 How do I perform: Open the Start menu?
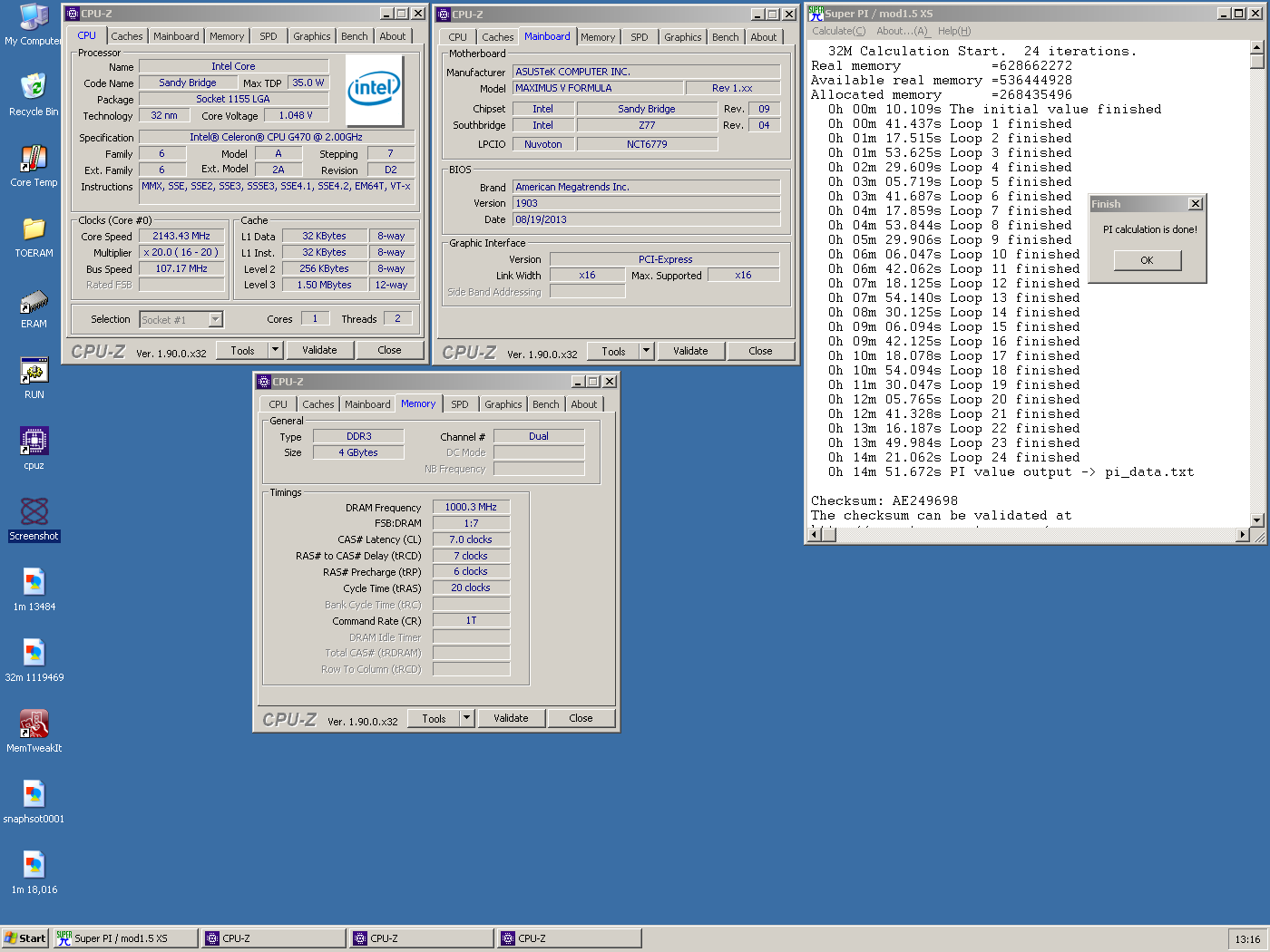coord(24,938)
